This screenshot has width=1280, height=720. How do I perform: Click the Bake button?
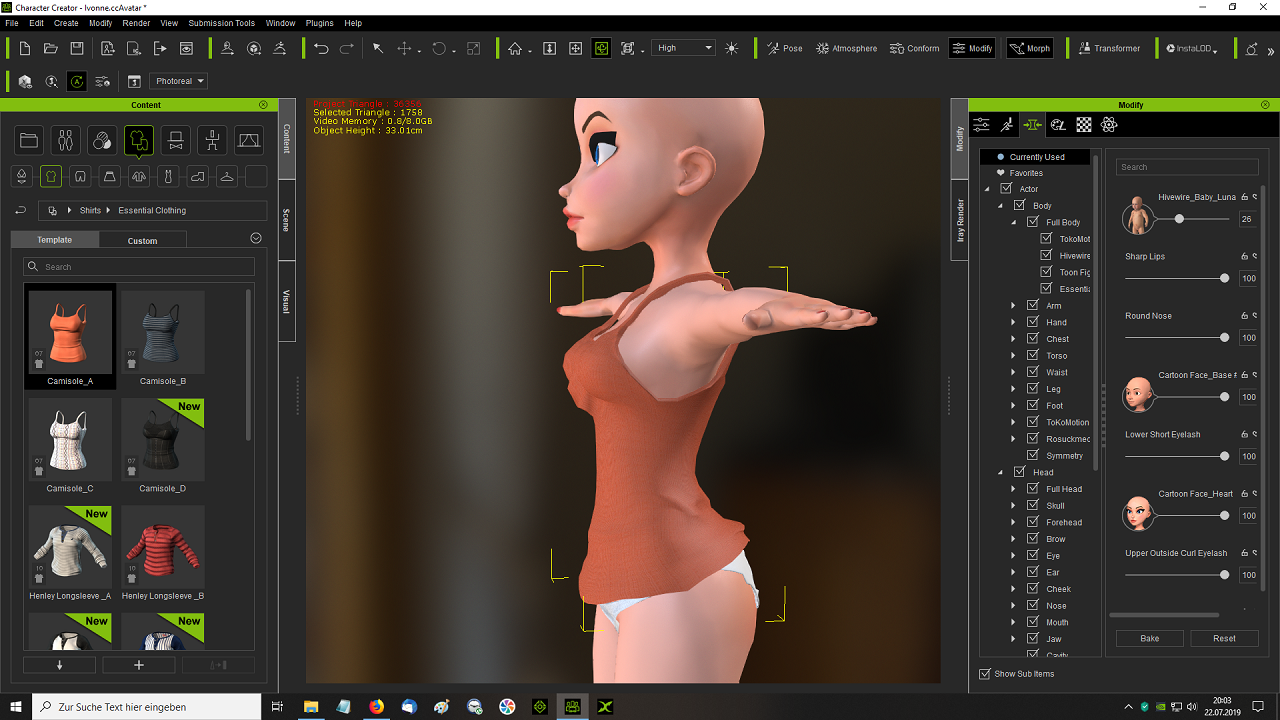[x=1150, y=638]
